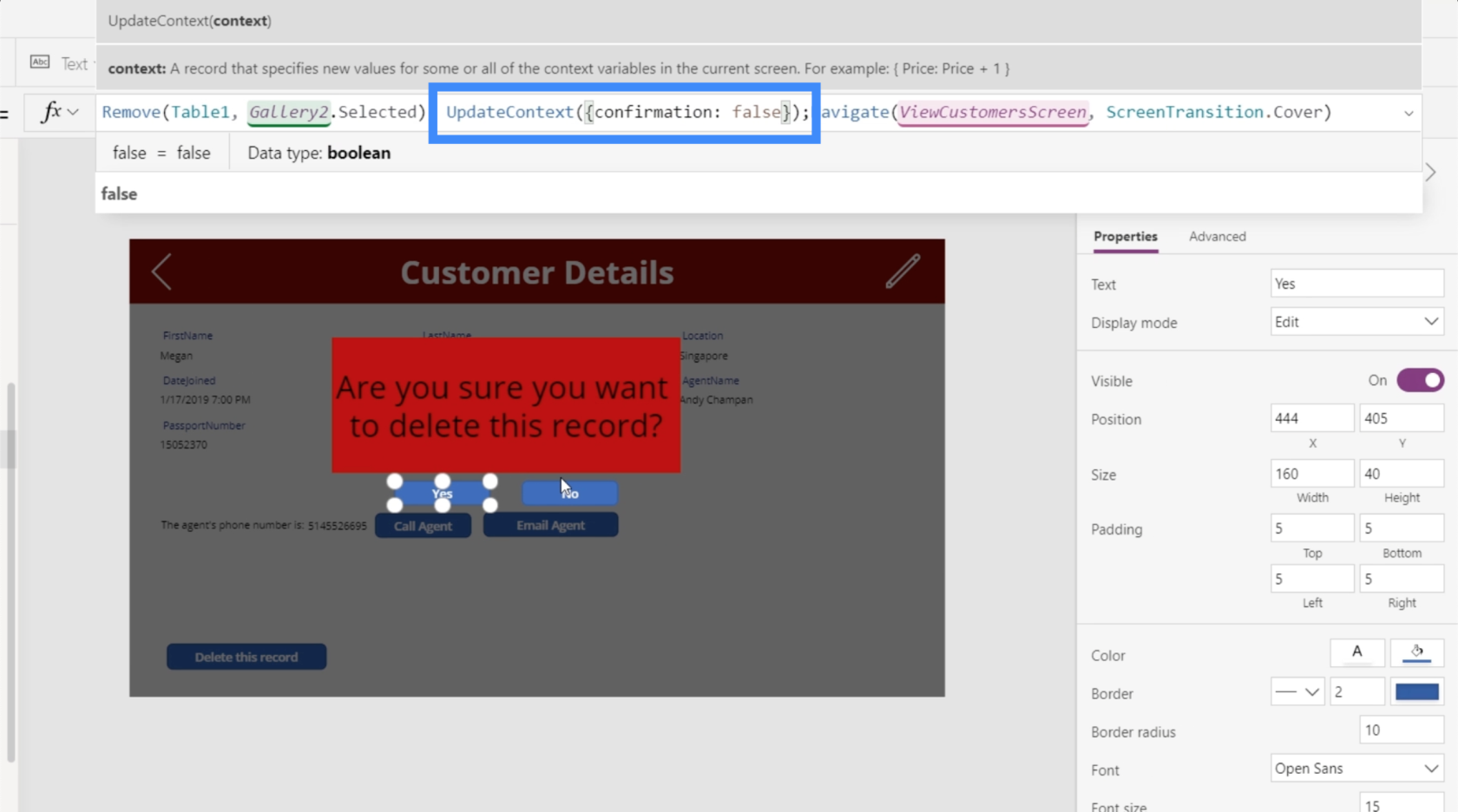Click the Customer Details header title
This screenshot has width=1458, height=812.
(x=537, y=272)
